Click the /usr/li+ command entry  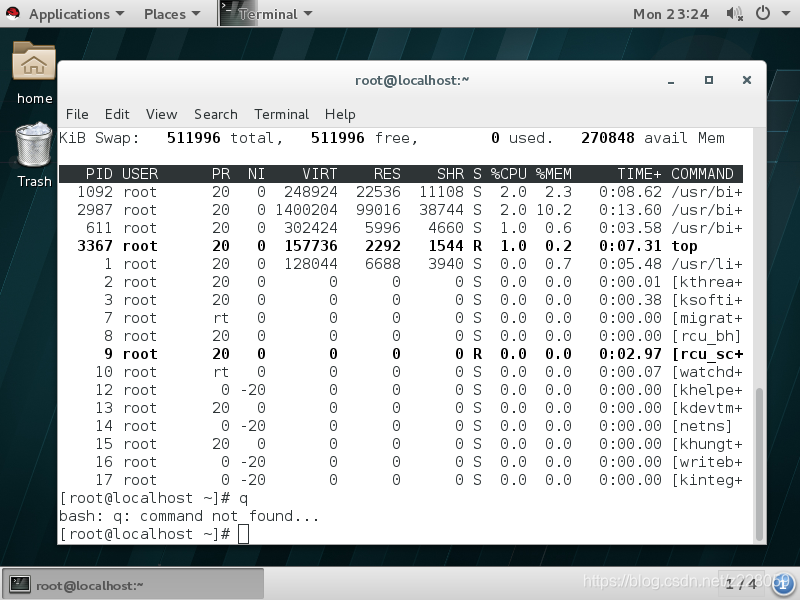click(x=707, y=264)
